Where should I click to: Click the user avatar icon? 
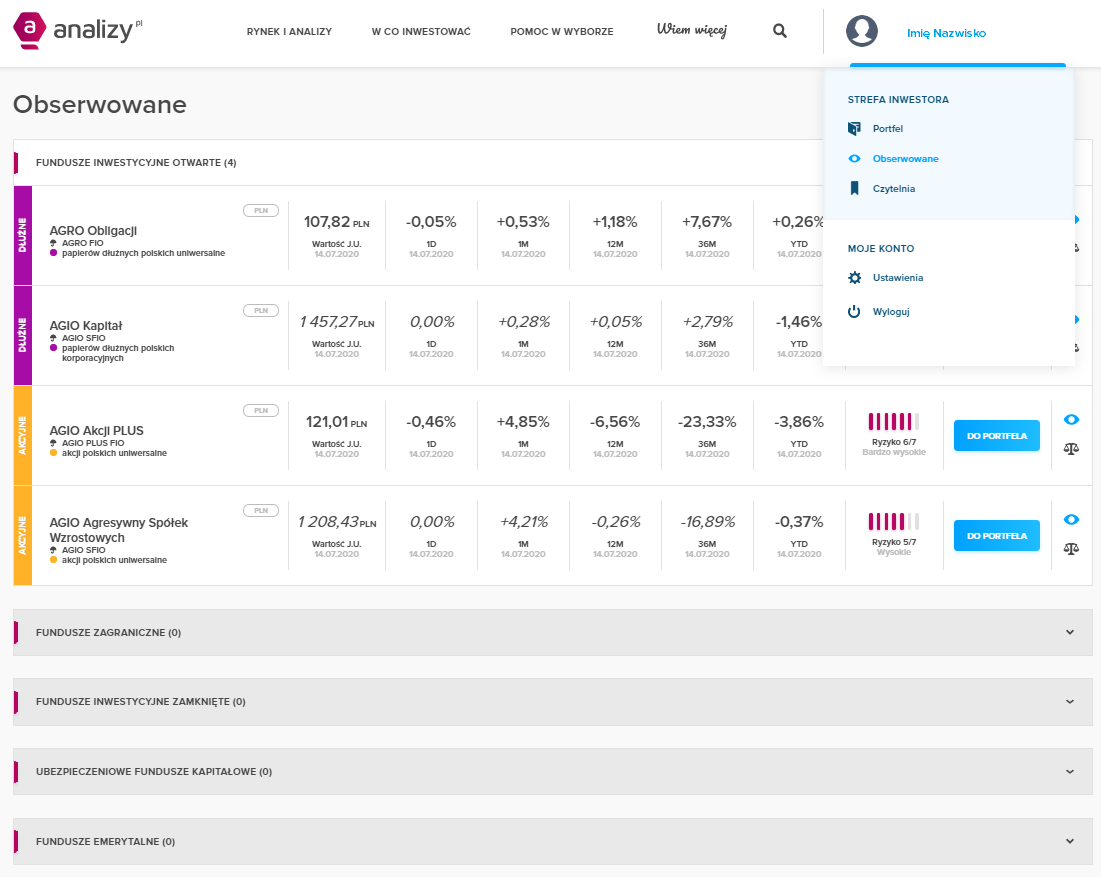(861, 31)
